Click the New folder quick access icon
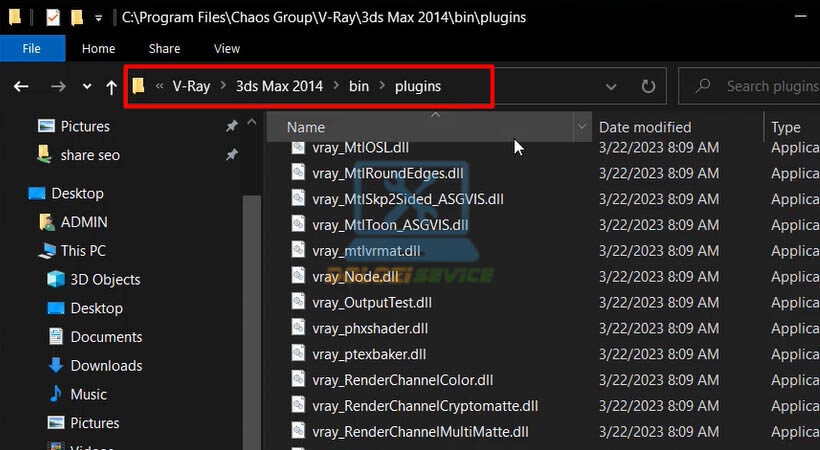The image size is (820, 450). (77, 17)
